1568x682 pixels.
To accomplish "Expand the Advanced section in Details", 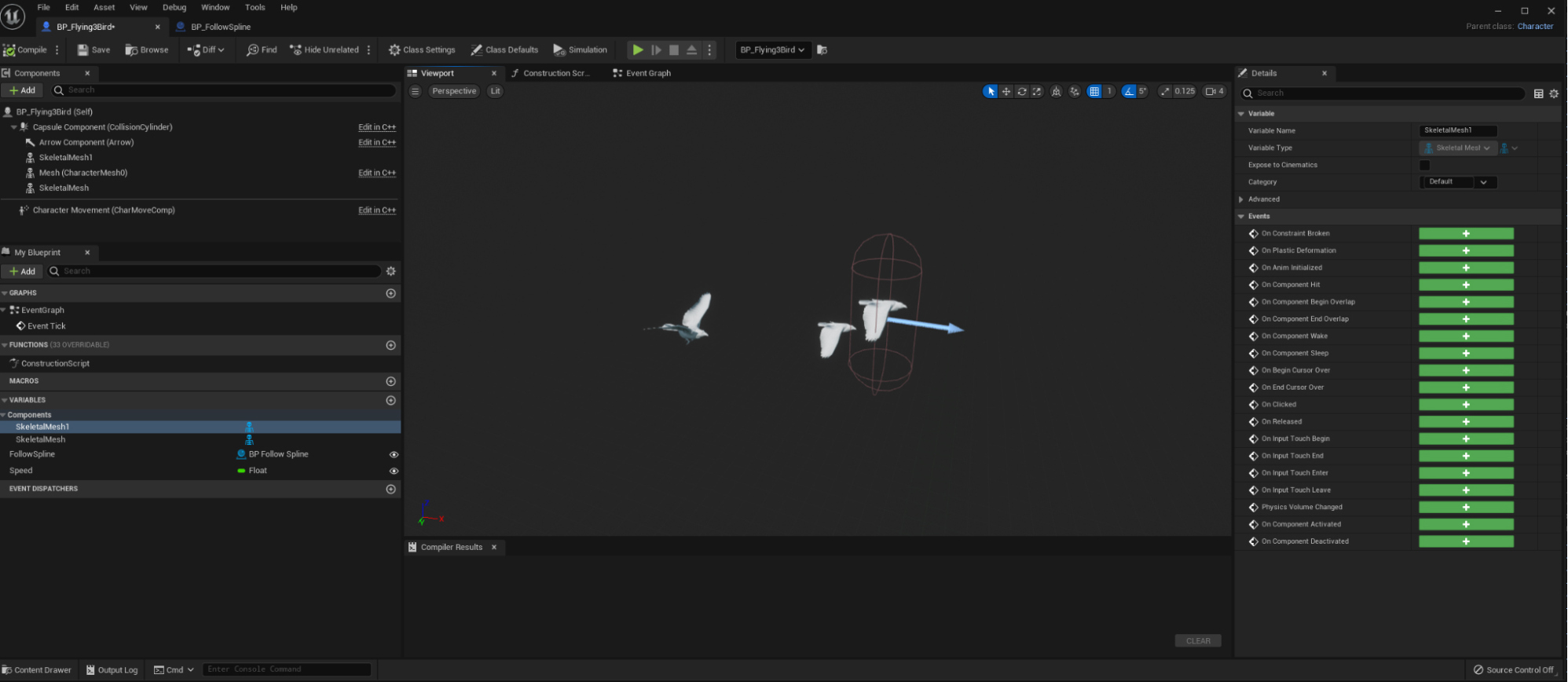I will [1241, 200].
